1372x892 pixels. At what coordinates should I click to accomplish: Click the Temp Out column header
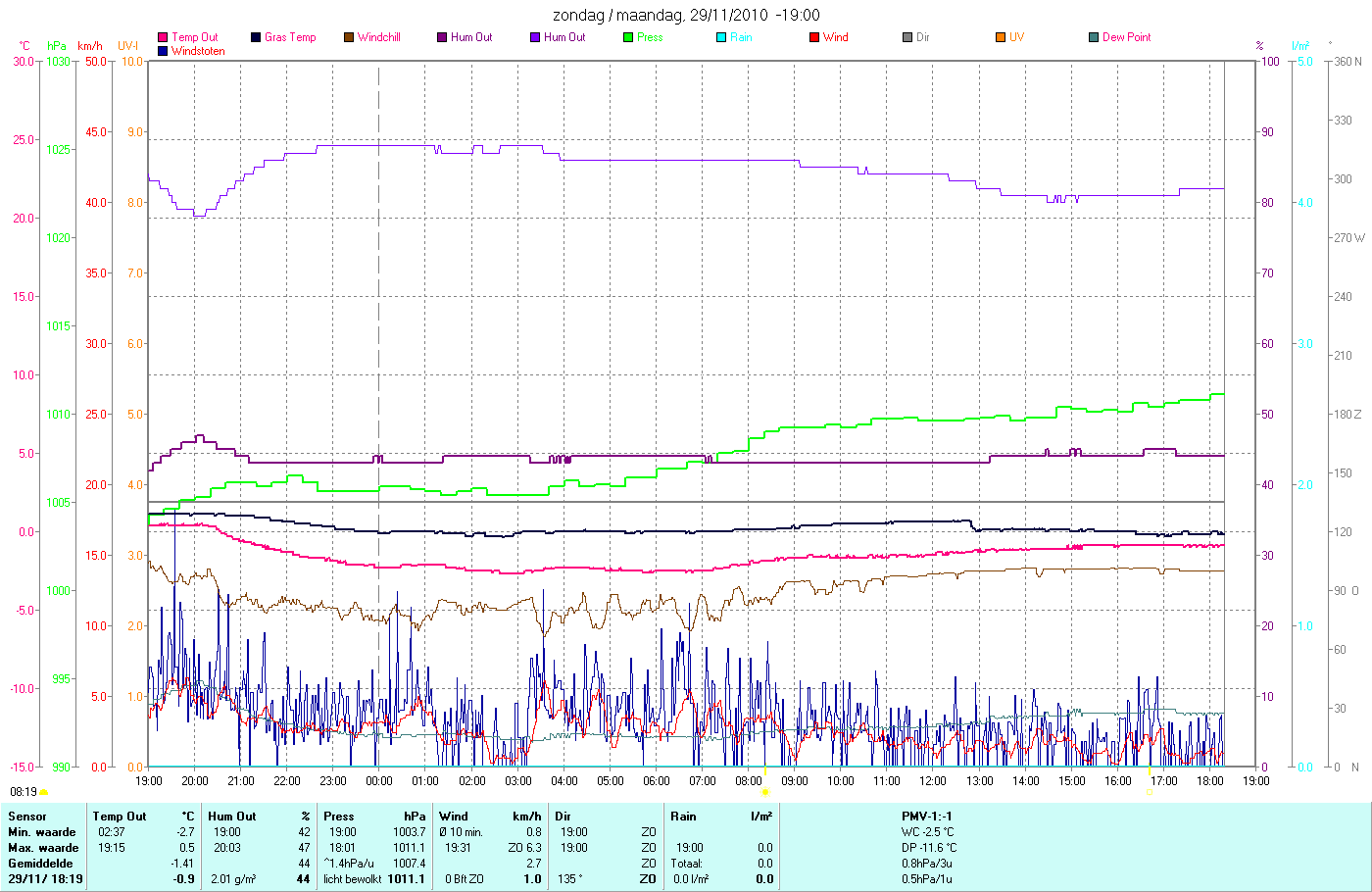pos(120,816)
